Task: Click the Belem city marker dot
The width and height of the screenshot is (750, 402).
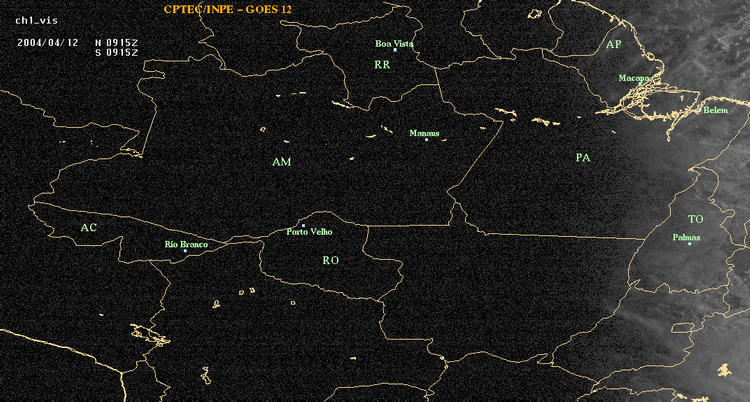Action: click(700, 110)
